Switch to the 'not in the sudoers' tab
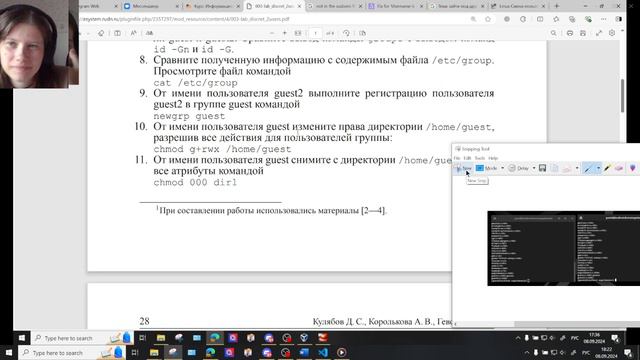The width and height of the screenshot is (640, 360). pos(335,6)
